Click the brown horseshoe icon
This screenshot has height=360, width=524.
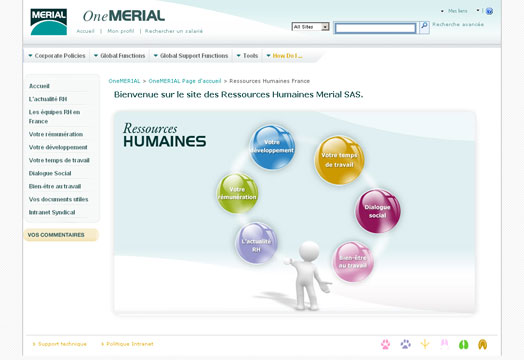pyautogui.click(x=483, y=344)
